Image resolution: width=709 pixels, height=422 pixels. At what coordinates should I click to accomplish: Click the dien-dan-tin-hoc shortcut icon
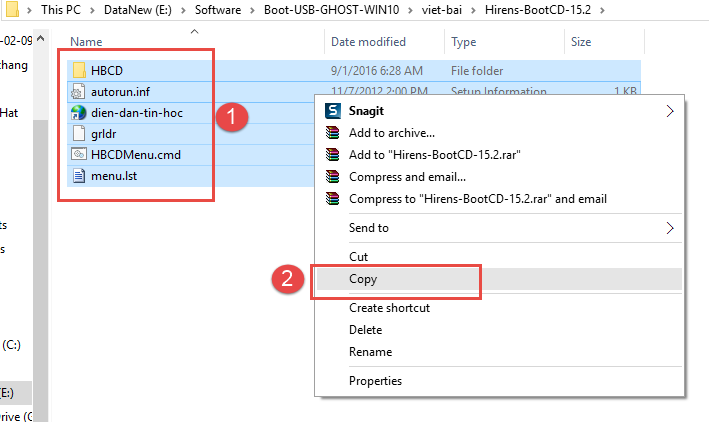pos(80,112)
